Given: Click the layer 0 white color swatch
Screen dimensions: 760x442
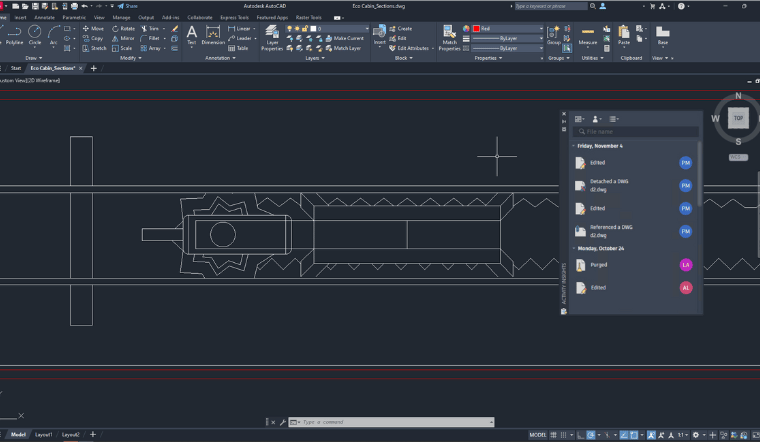Looking at the screenshot, I should click(x=313, y=29).
